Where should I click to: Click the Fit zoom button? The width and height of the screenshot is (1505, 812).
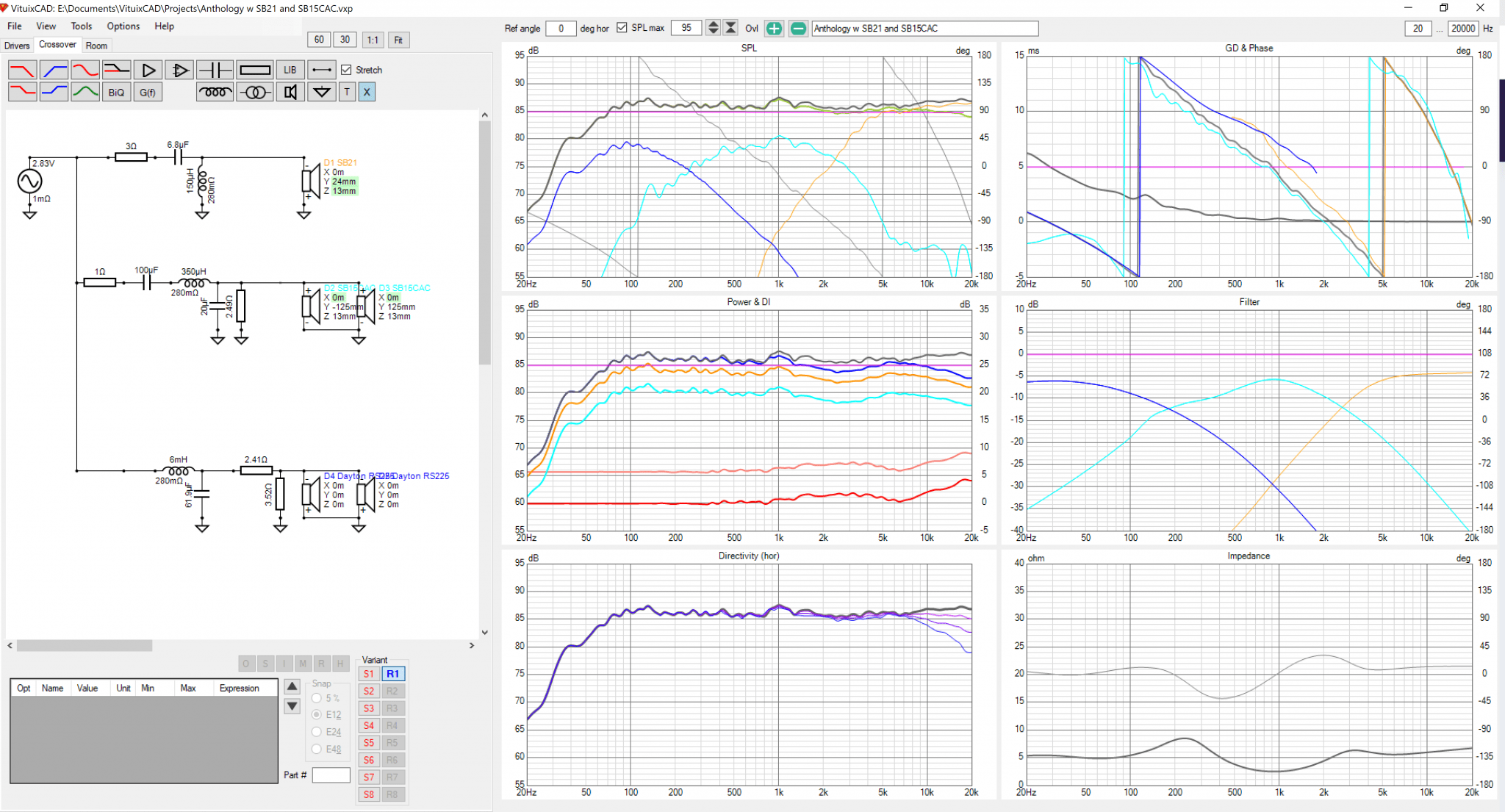tap(398, 40)
